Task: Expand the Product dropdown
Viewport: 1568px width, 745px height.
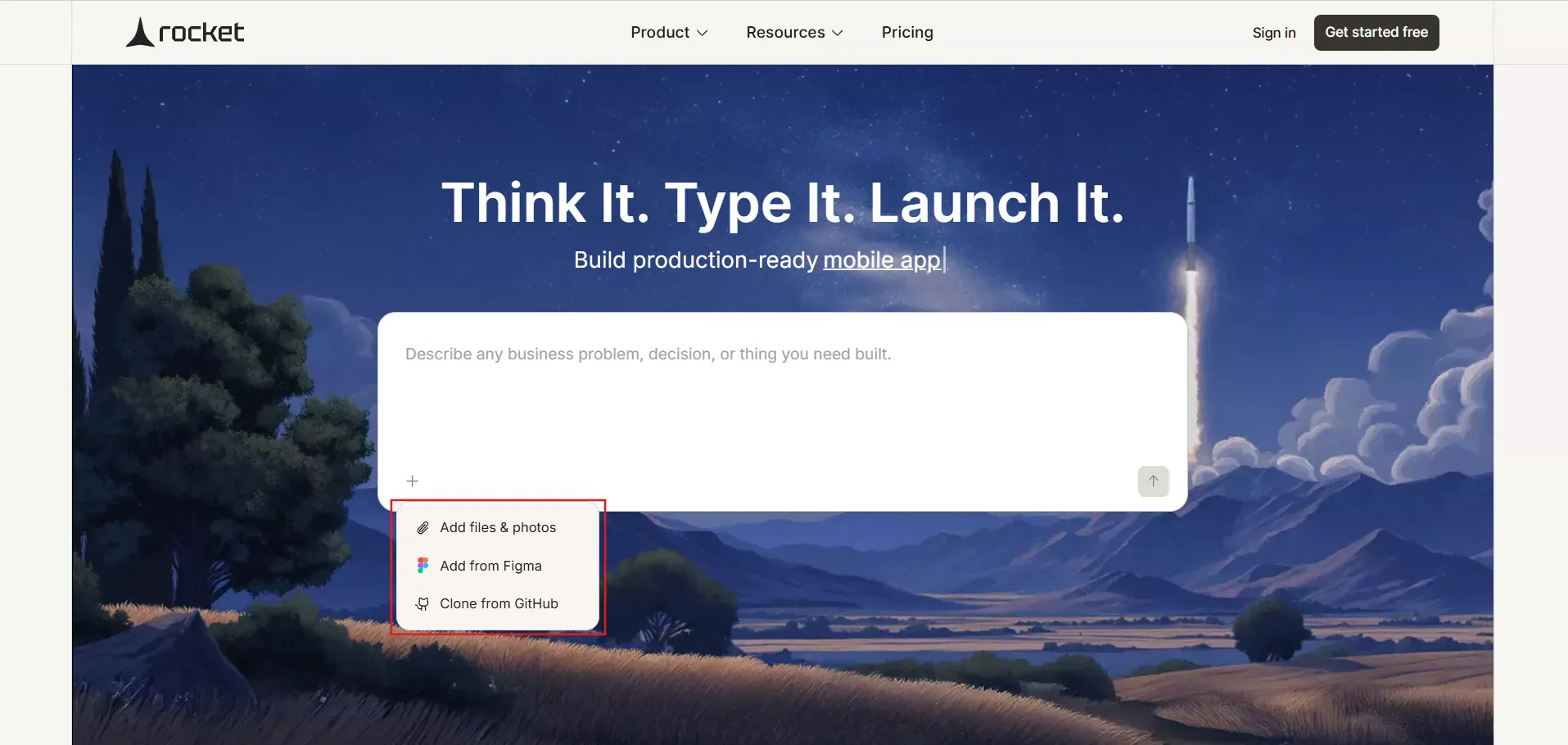Action: coord(669,32)
